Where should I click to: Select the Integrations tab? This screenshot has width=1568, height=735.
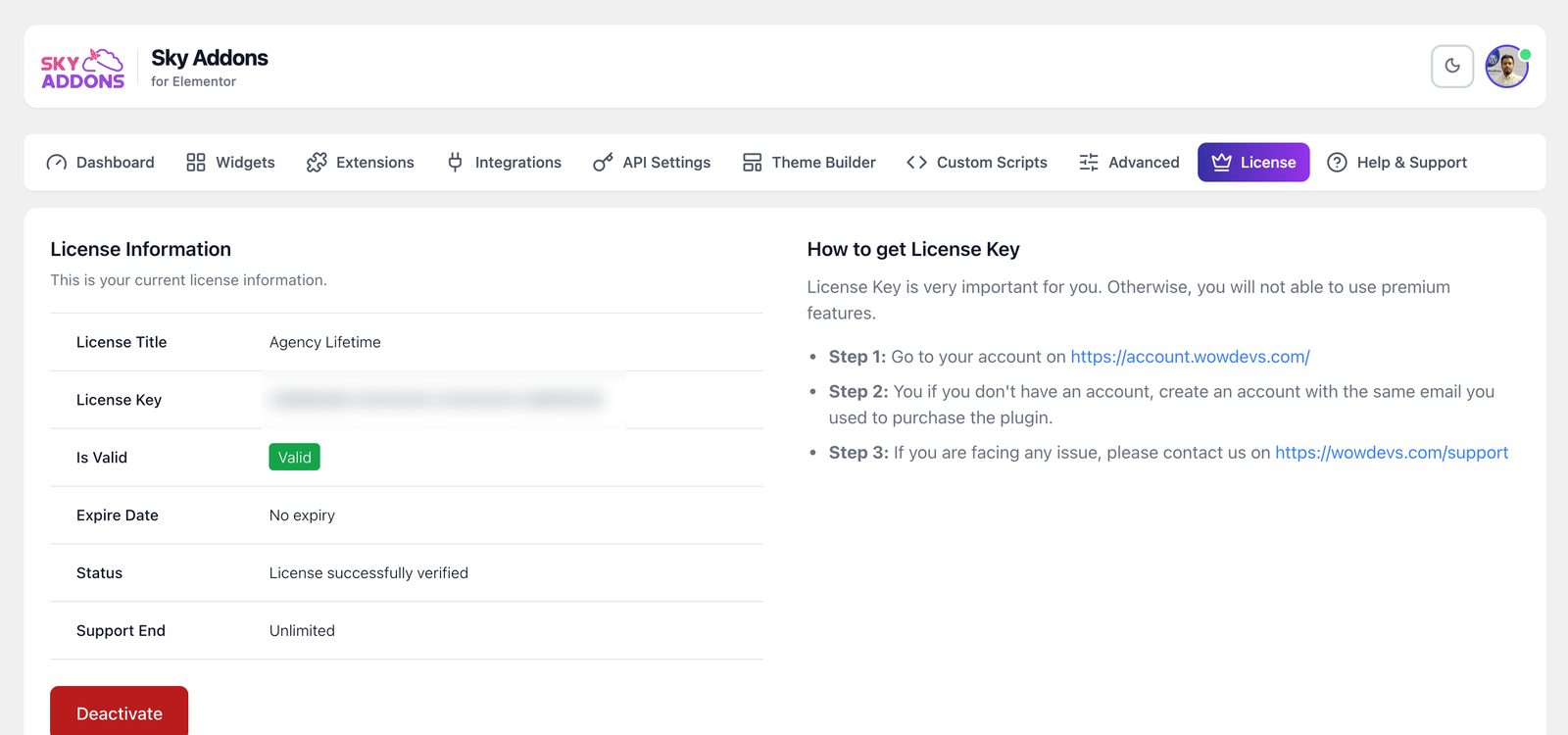click(504, 163)
